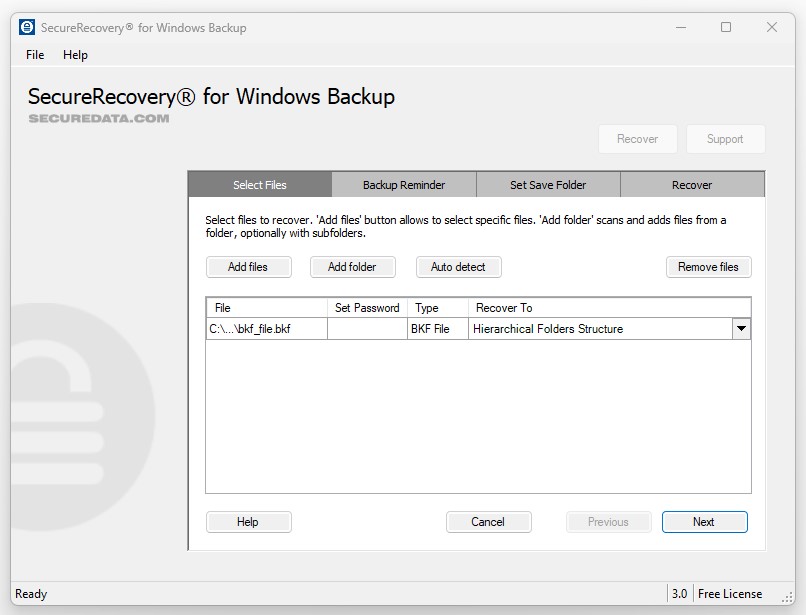Click the resize grip in status bar corner

787,597
